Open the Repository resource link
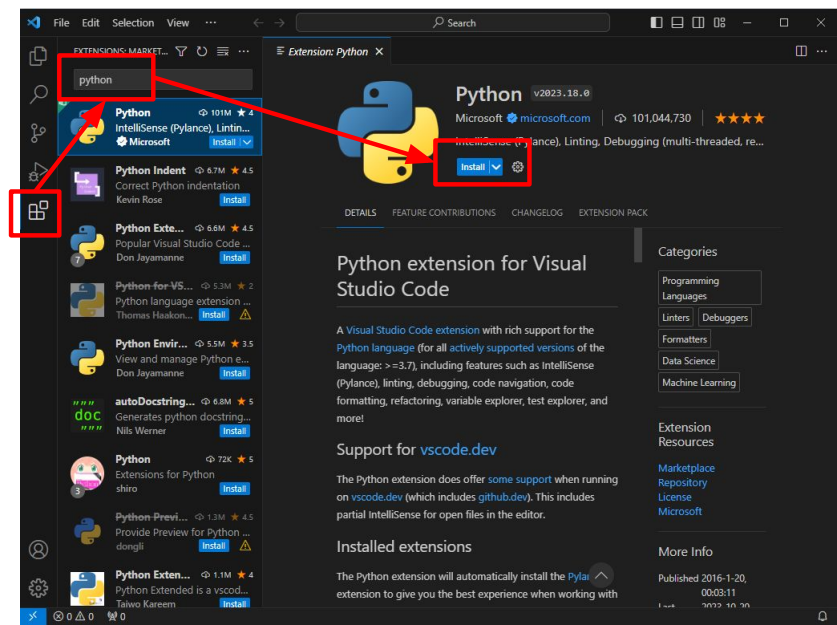 682,482
